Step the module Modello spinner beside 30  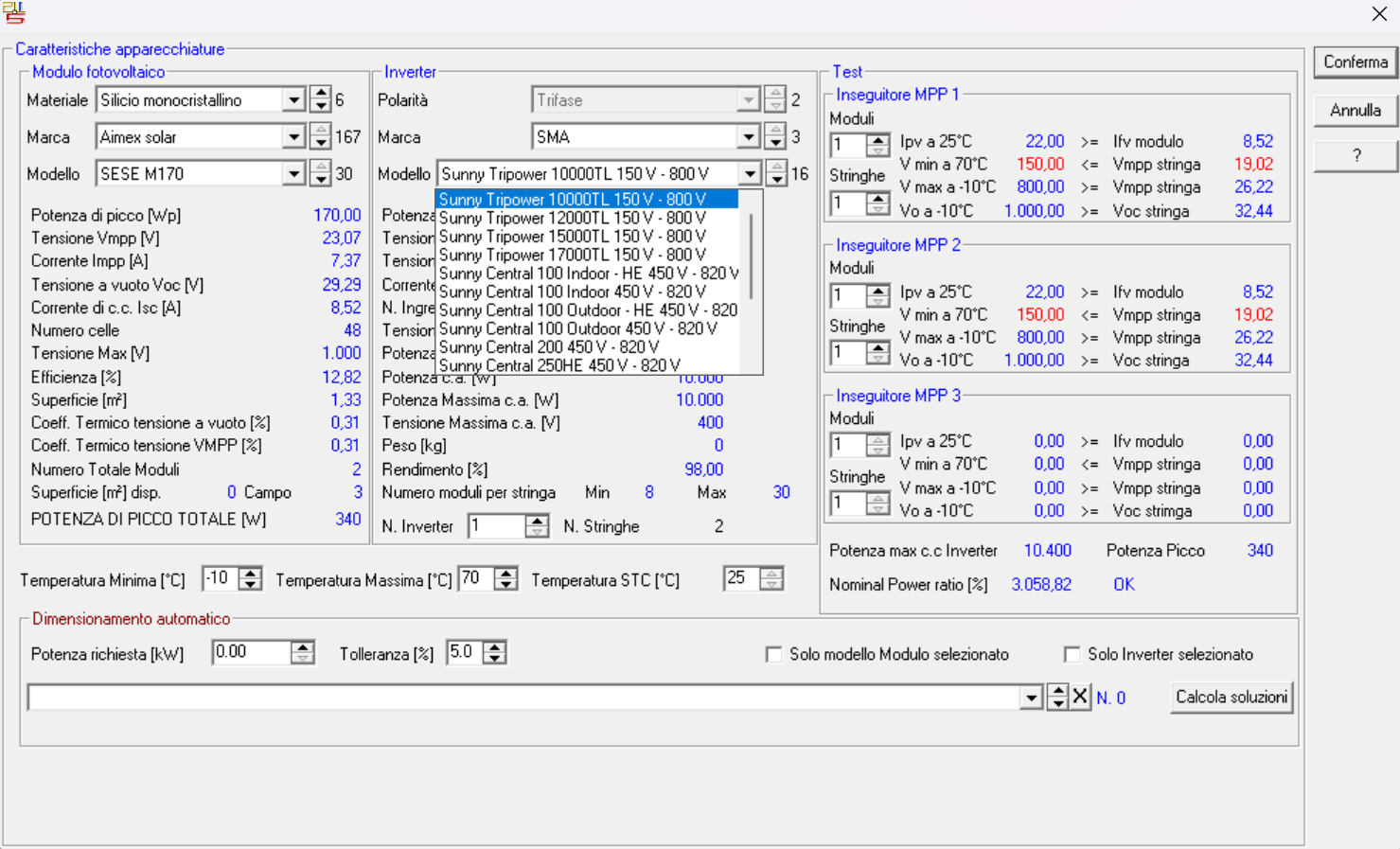(x=321, y=174)
